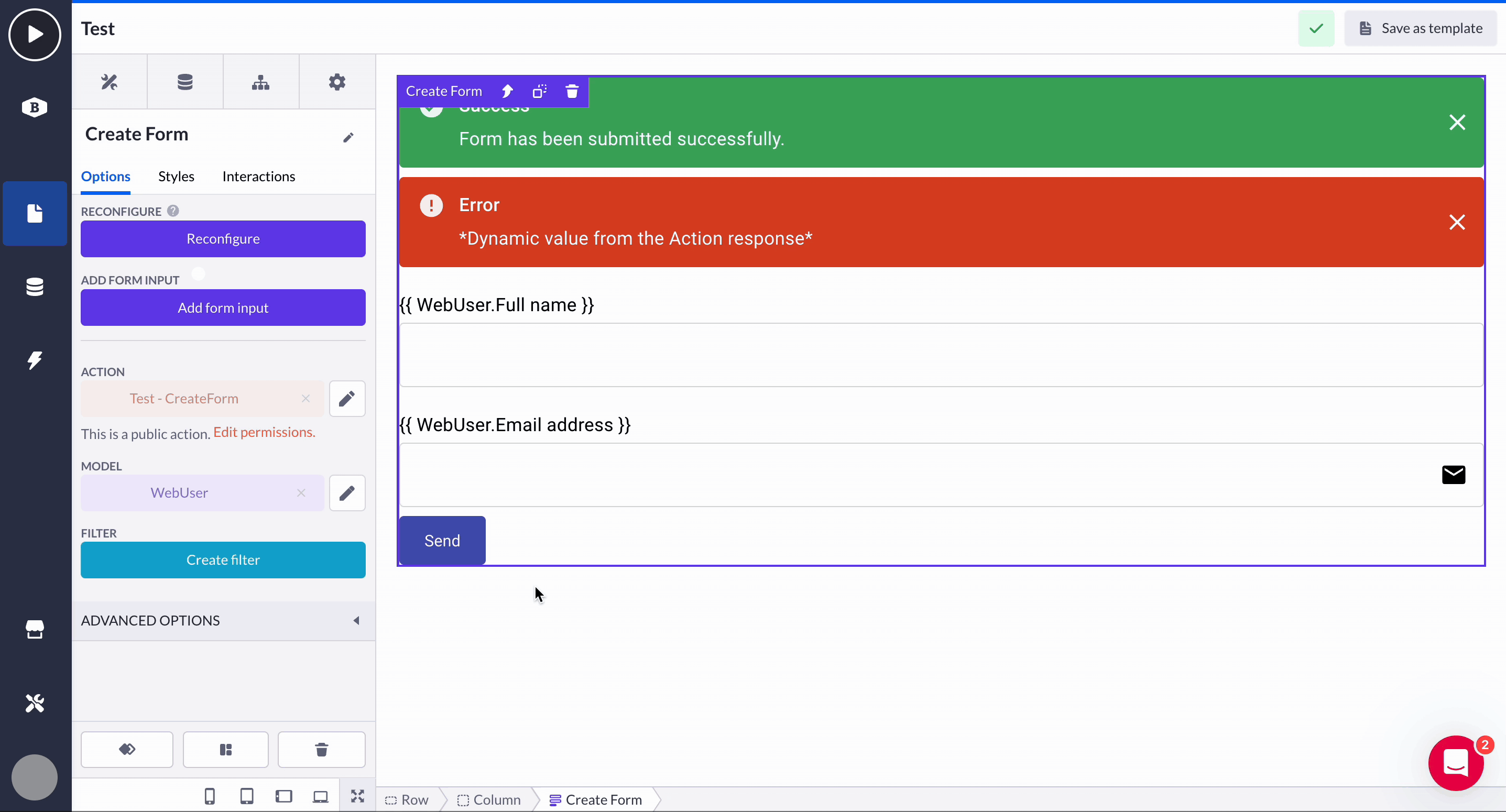1506x812 pixels.
Task: Open the component tree navigator icon
Action: (261, 81)
